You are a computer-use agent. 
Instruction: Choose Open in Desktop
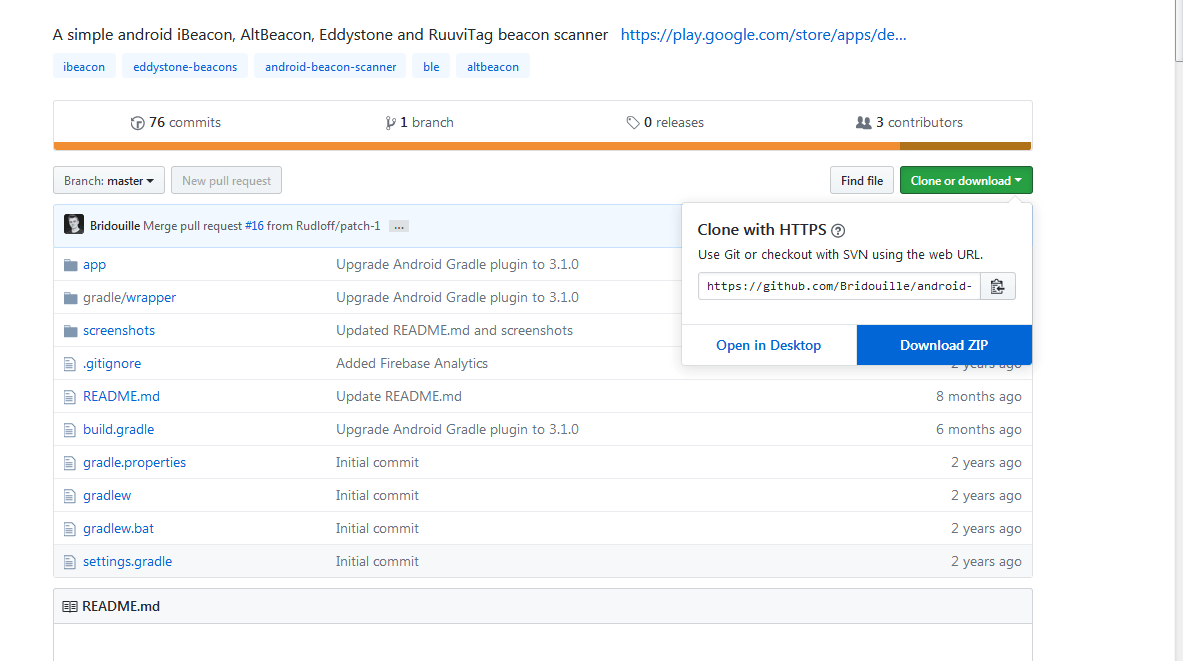point(768,345)
